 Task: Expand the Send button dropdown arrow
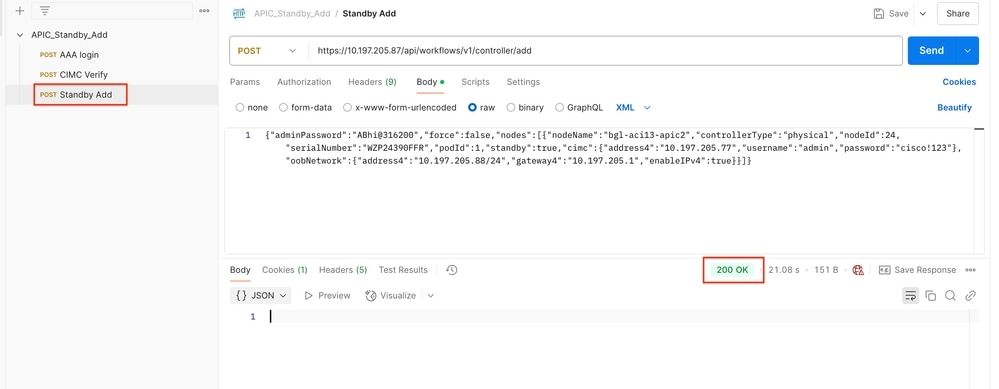(x=968, y=51)
